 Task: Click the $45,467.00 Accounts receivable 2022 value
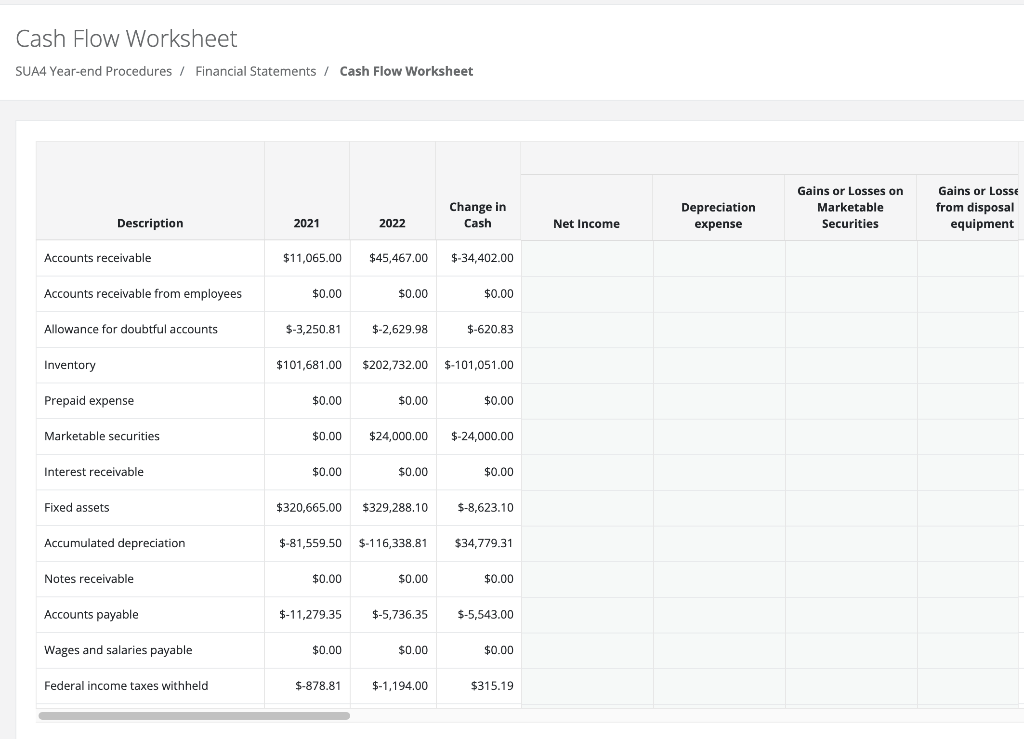(398, 258)
